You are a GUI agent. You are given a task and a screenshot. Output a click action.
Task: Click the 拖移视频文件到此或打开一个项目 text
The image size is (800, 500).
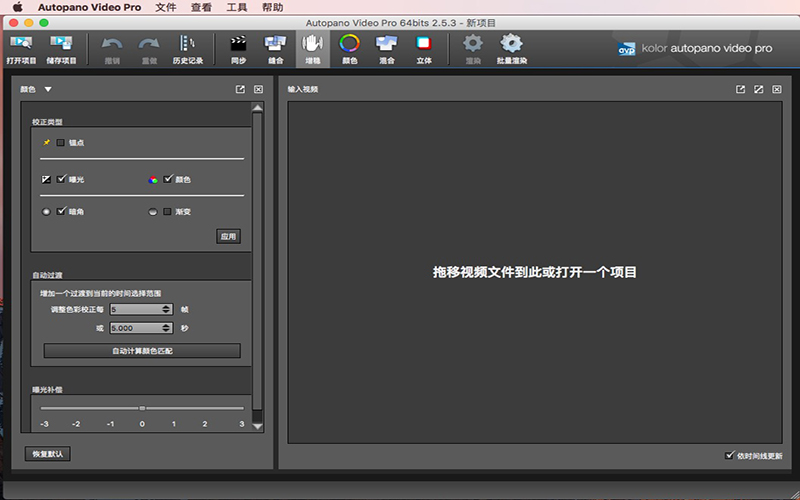coord(535,272)
